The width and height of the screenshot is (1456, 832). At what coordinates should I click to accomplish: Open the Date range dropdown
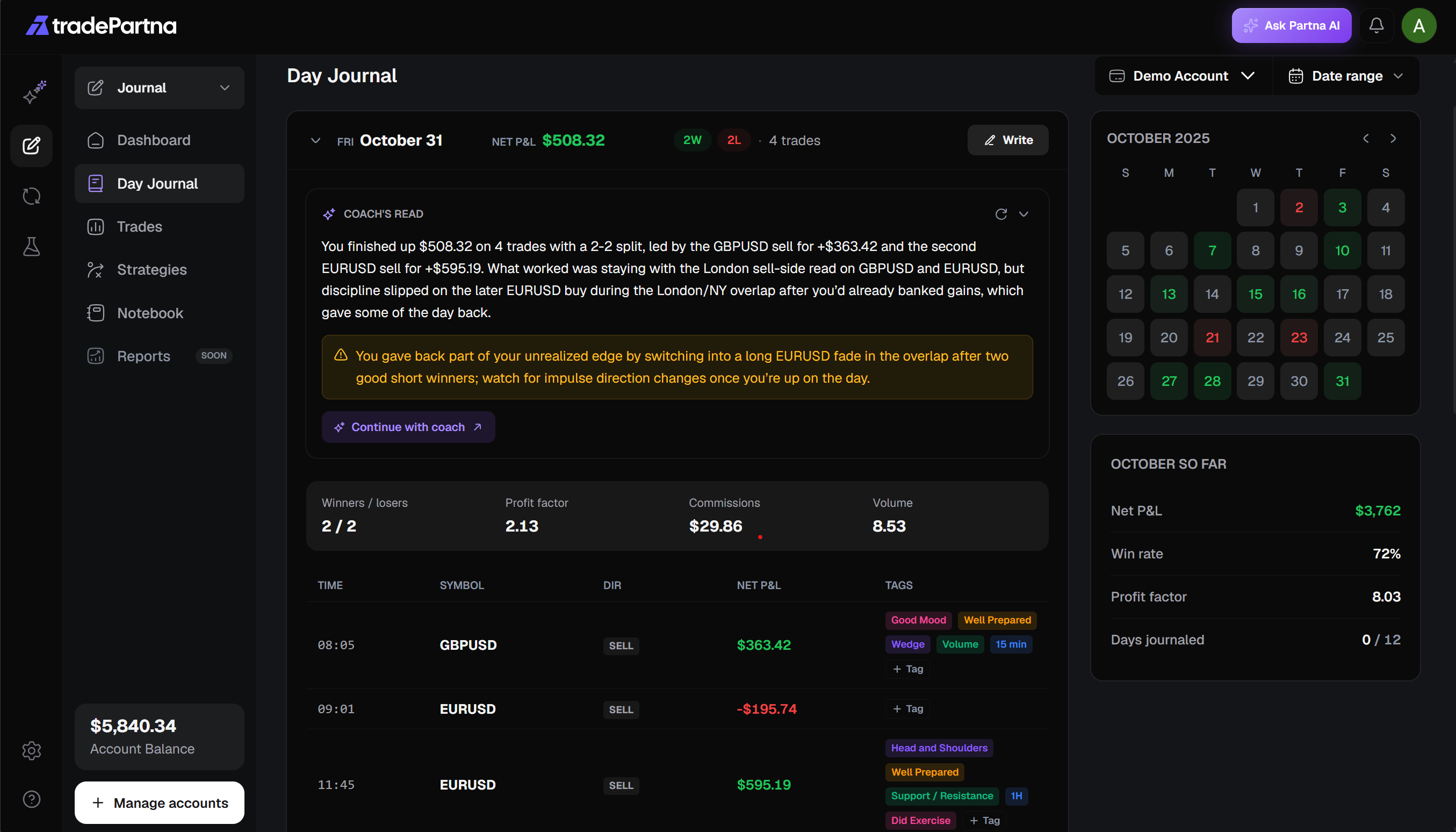[1346, 76]
